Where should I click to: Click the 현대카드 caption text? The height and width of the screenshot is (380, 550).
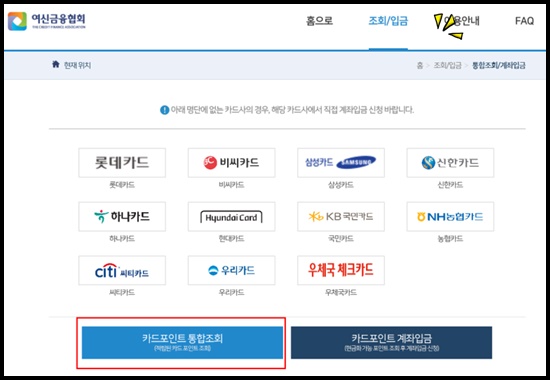232,239
